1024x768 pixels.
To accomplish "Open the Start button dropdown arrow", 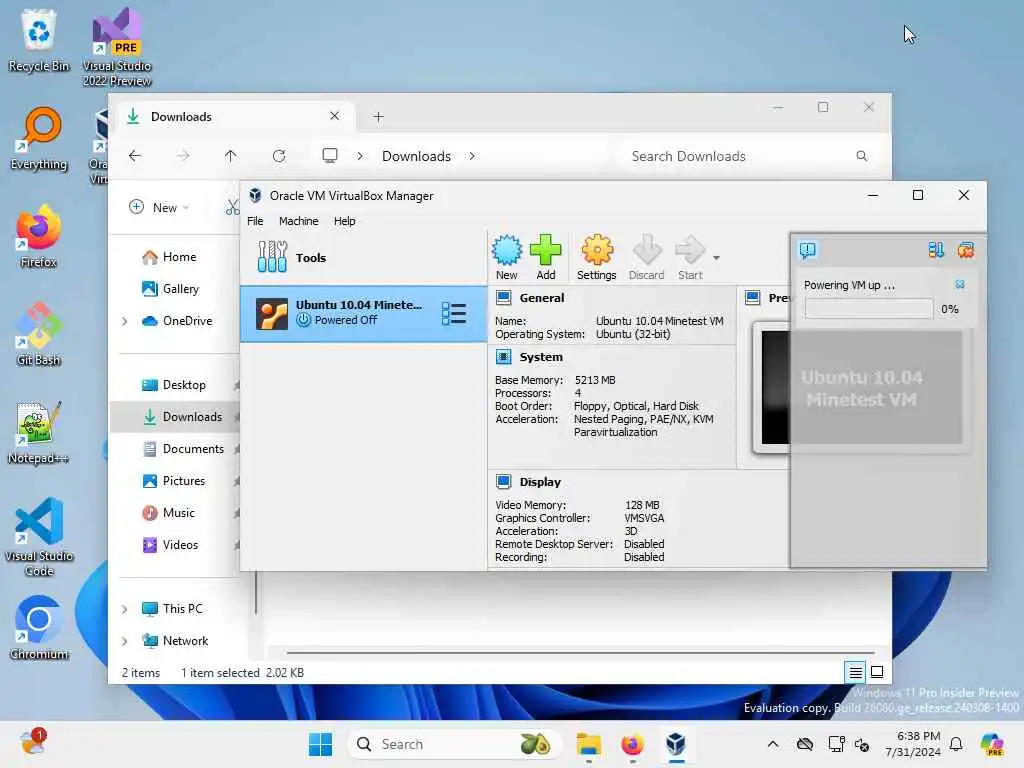I will [x=716, y=258].
